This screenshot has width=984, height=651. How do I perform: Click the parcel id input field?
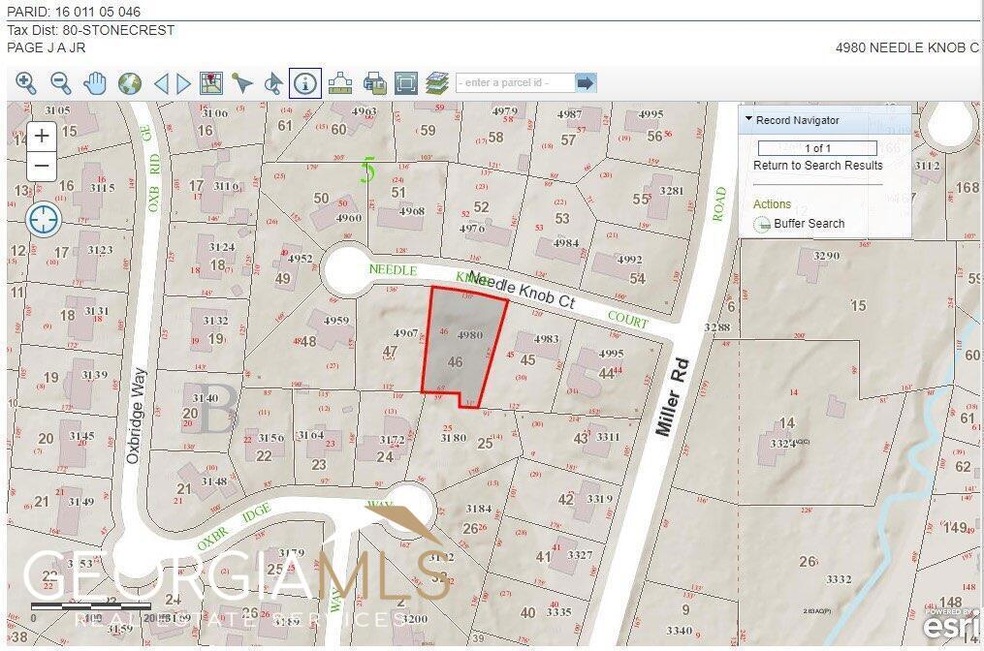514,82
